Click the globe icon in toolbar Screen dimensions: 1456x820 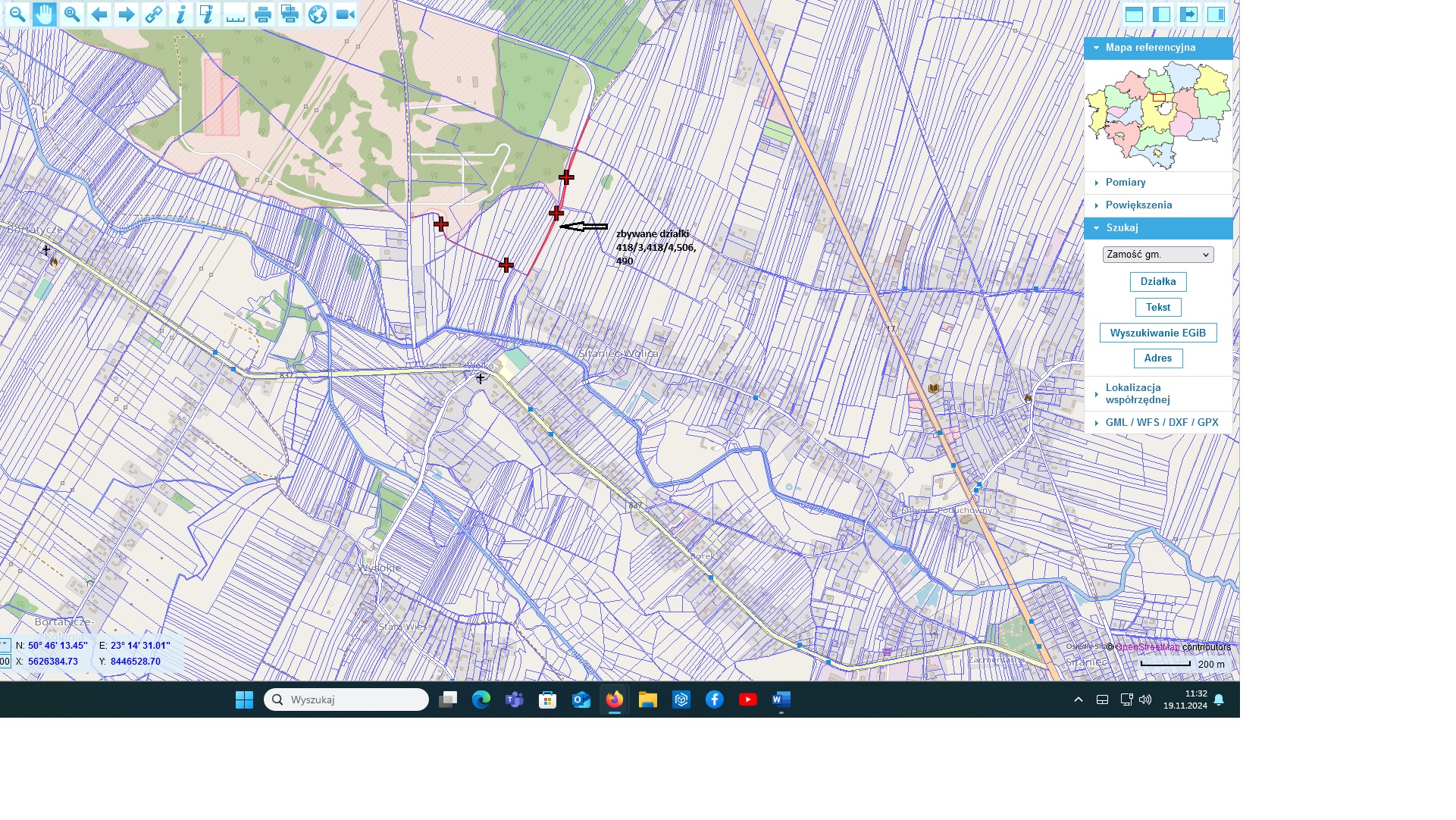point(318,14)
